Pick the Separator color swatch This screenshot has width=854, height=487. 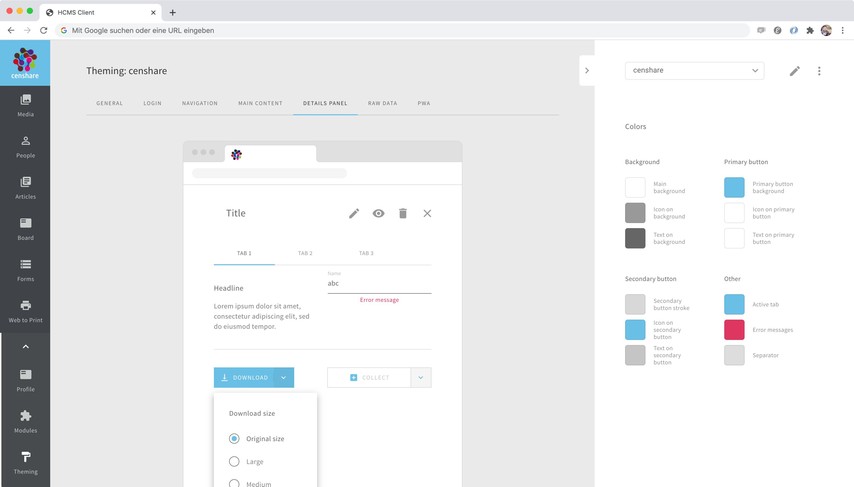(734, 355)
